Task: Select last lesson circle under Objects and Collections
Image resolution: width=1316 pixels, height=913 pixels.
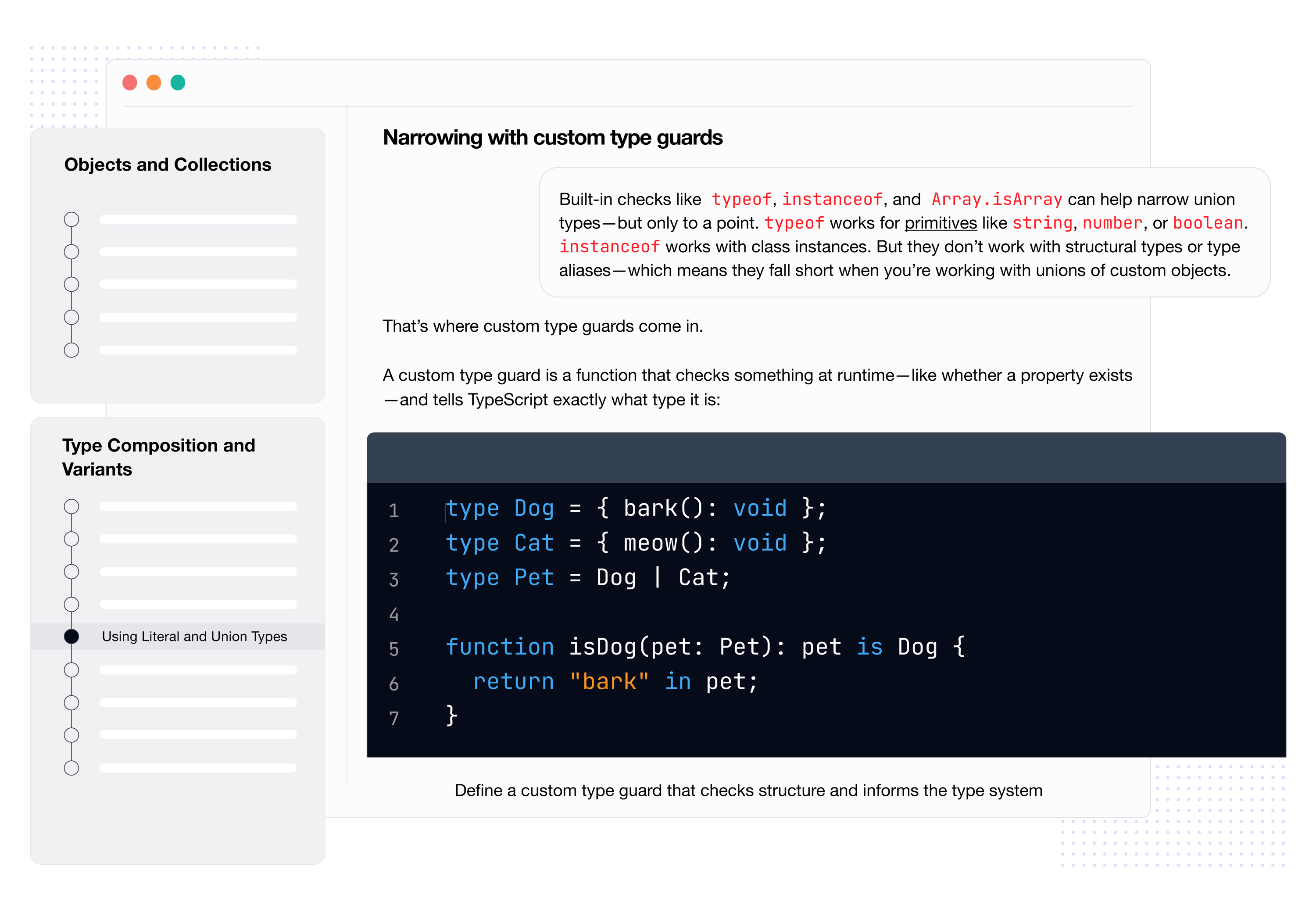Action: click(x=72, y=350)
